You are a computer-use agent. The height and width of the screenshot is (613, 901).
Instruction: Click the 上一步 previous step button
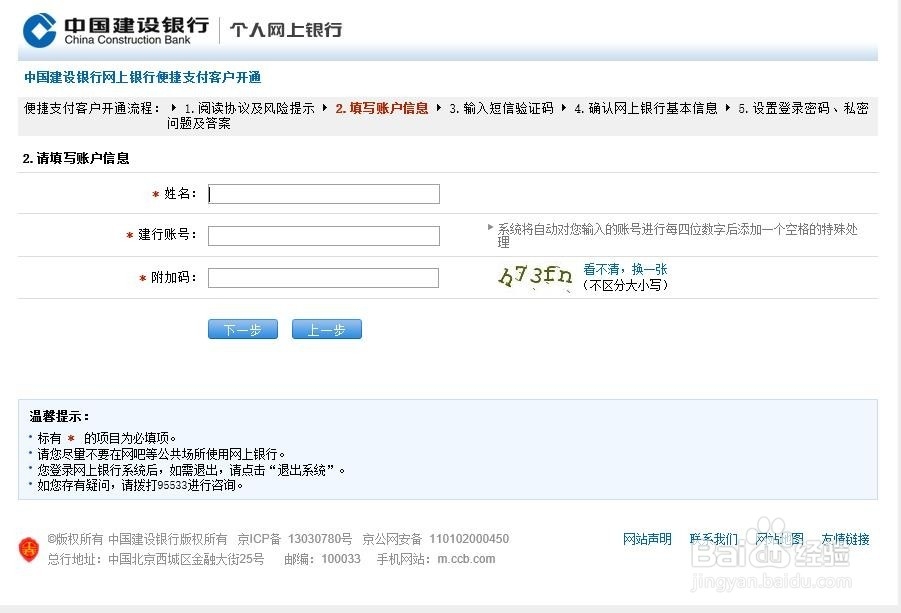(x=326, y=329)
